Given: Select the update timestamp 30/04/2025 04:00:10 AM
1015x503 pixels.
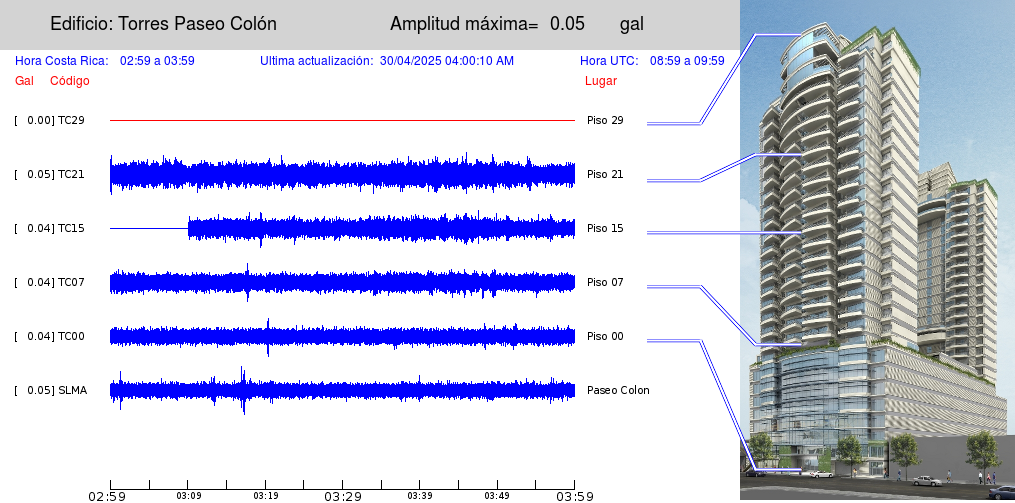Looking at the screenshot, I should click(447, 61).
